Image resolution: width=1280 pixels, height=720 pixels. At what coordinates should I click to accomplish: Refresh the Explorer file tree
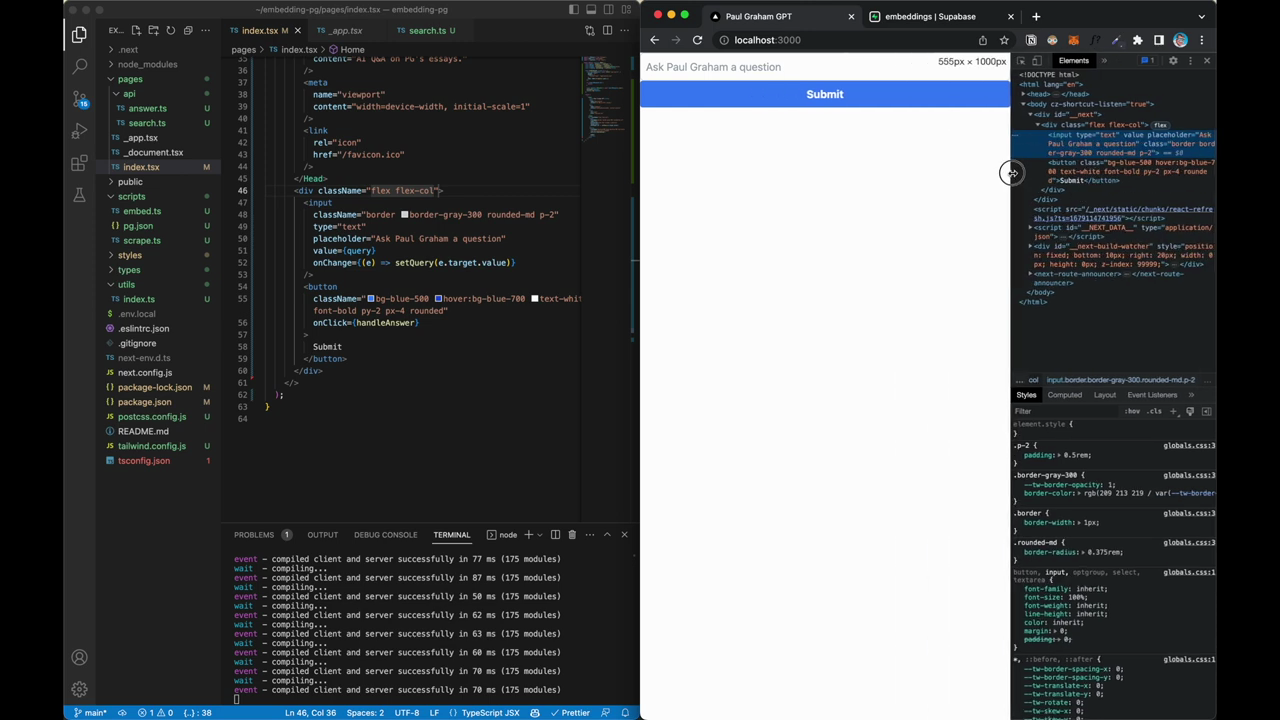(x=170, y=30)
